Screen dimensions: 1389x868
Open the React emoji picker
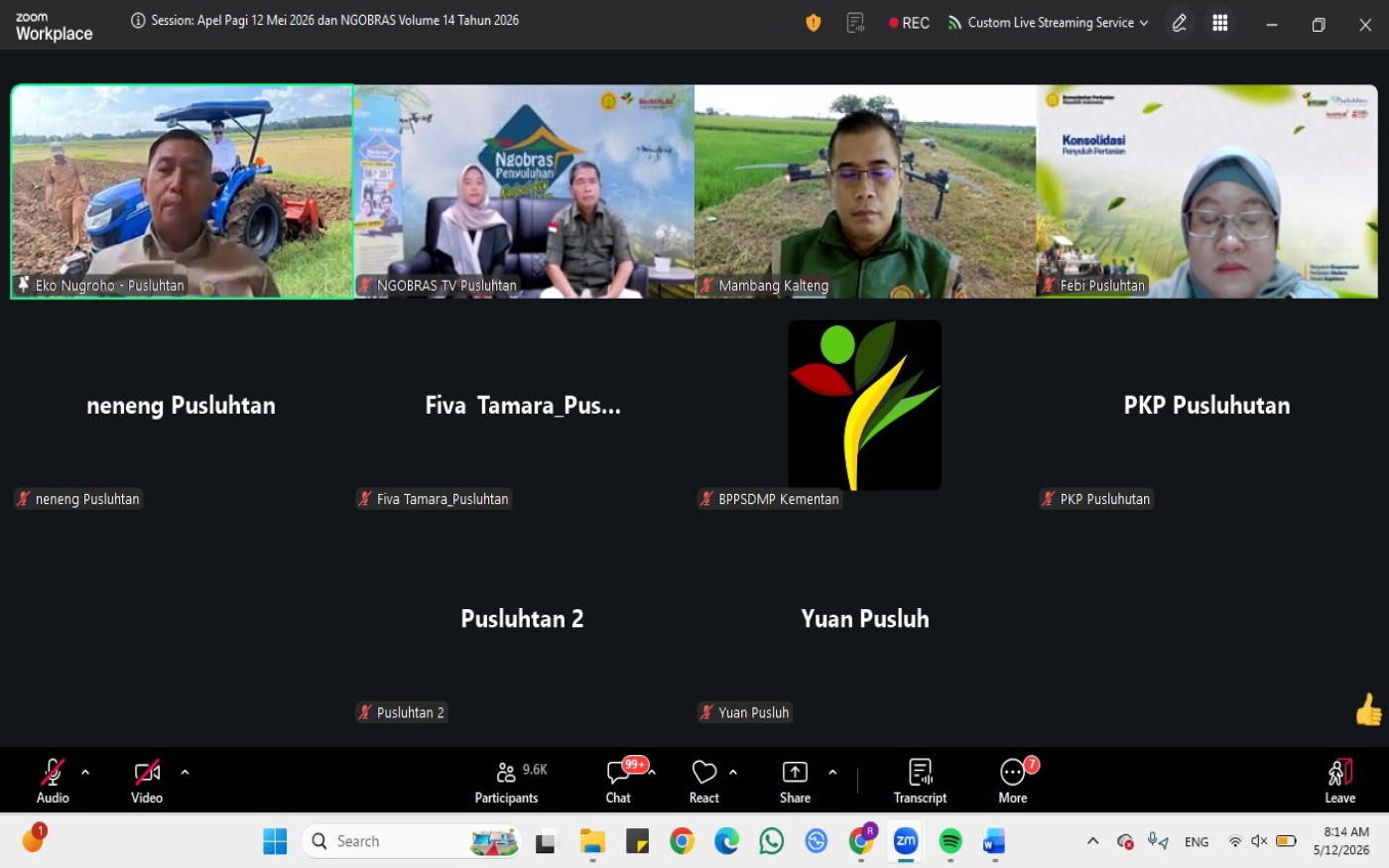[x=704, y=781]
